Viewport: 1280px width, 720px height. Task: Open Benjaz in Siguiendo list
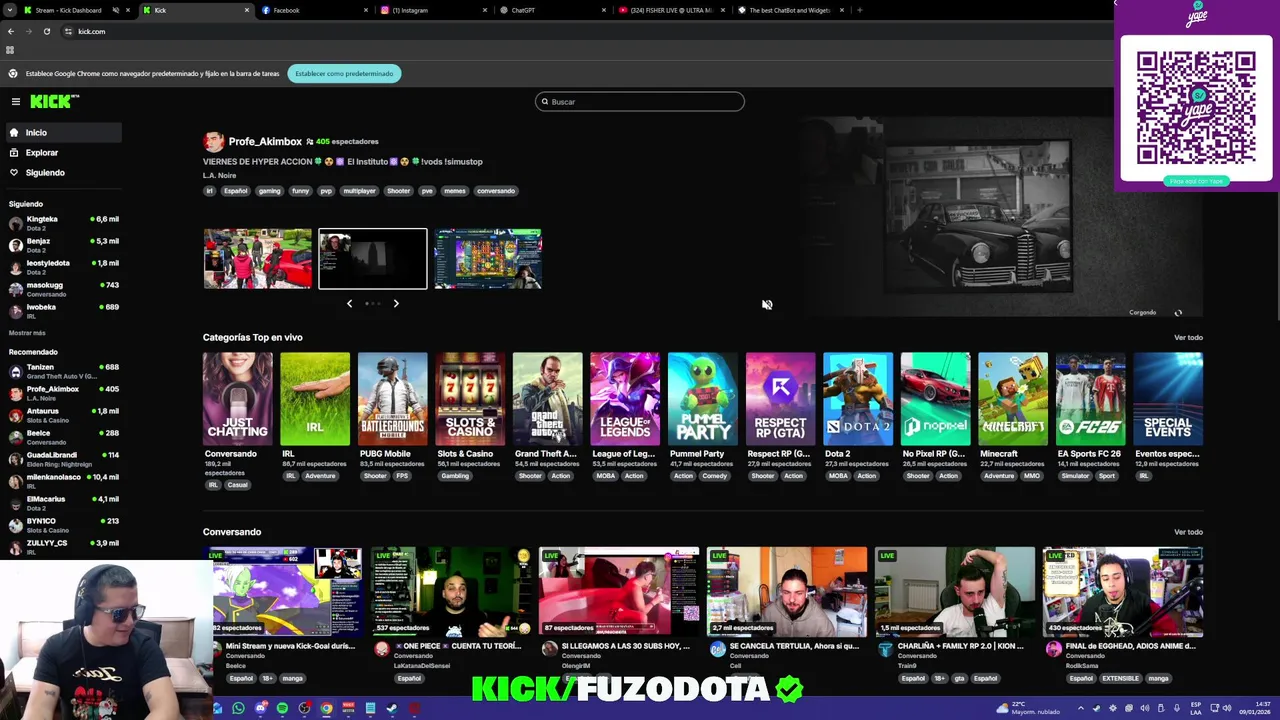pos(64,245)
